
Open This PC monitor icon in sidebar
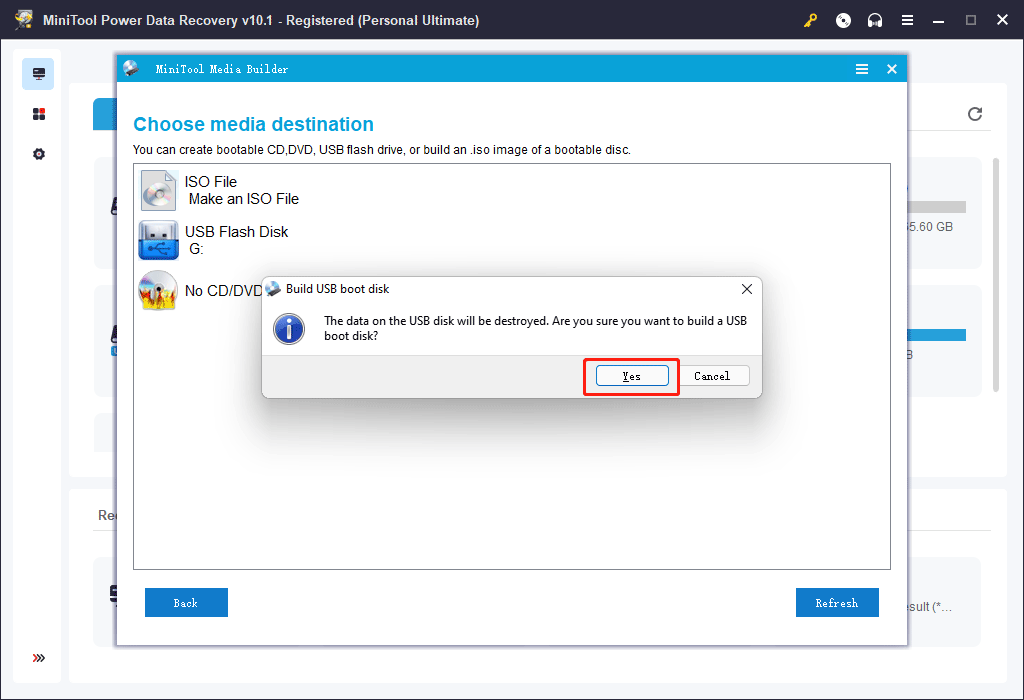[39, 74]
